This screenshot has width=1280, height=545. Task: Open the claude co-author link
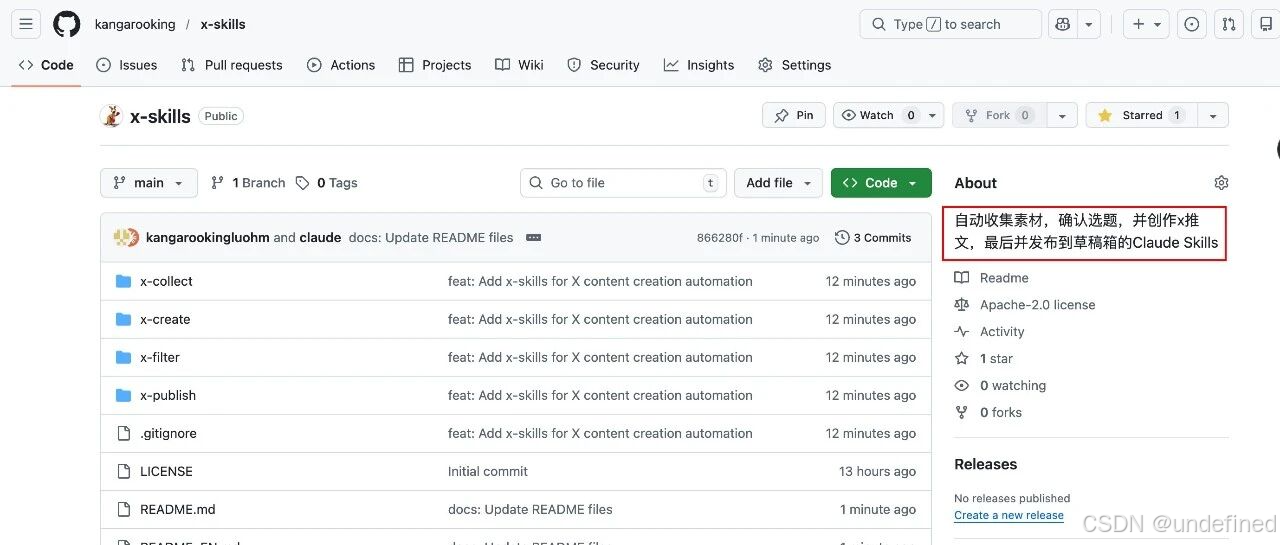(321, 238)
